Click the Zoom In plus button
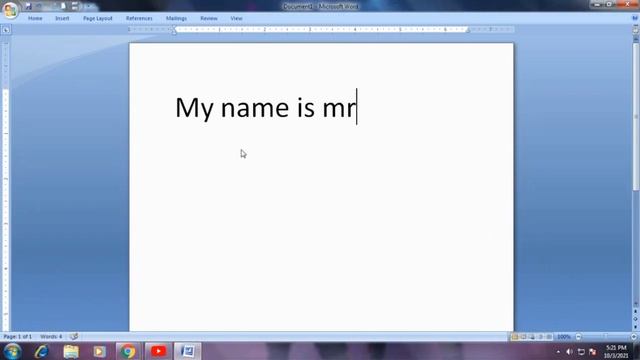 pos(634,337)
